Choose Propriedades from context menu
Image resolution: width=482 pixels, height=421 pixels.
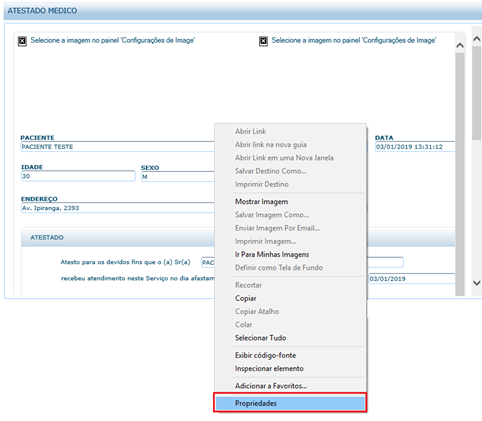290,403
